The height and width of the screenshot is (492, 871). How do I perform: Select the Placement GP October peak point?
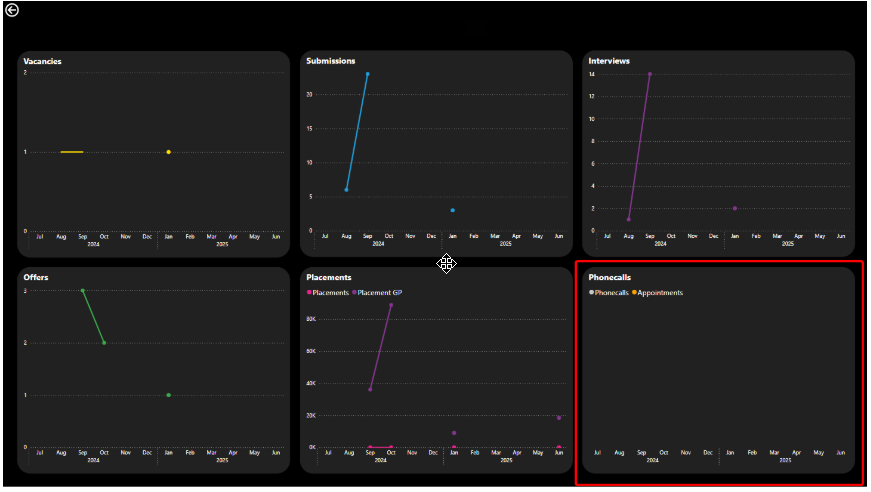391,305
